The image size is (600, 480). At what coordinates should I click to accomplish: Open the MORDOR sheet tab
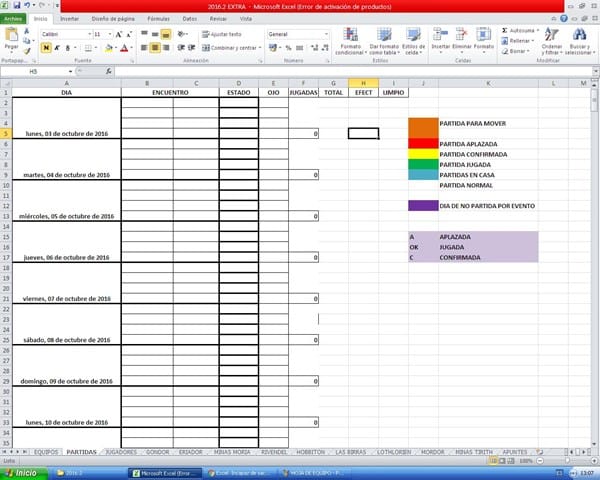tap(432, 452)
